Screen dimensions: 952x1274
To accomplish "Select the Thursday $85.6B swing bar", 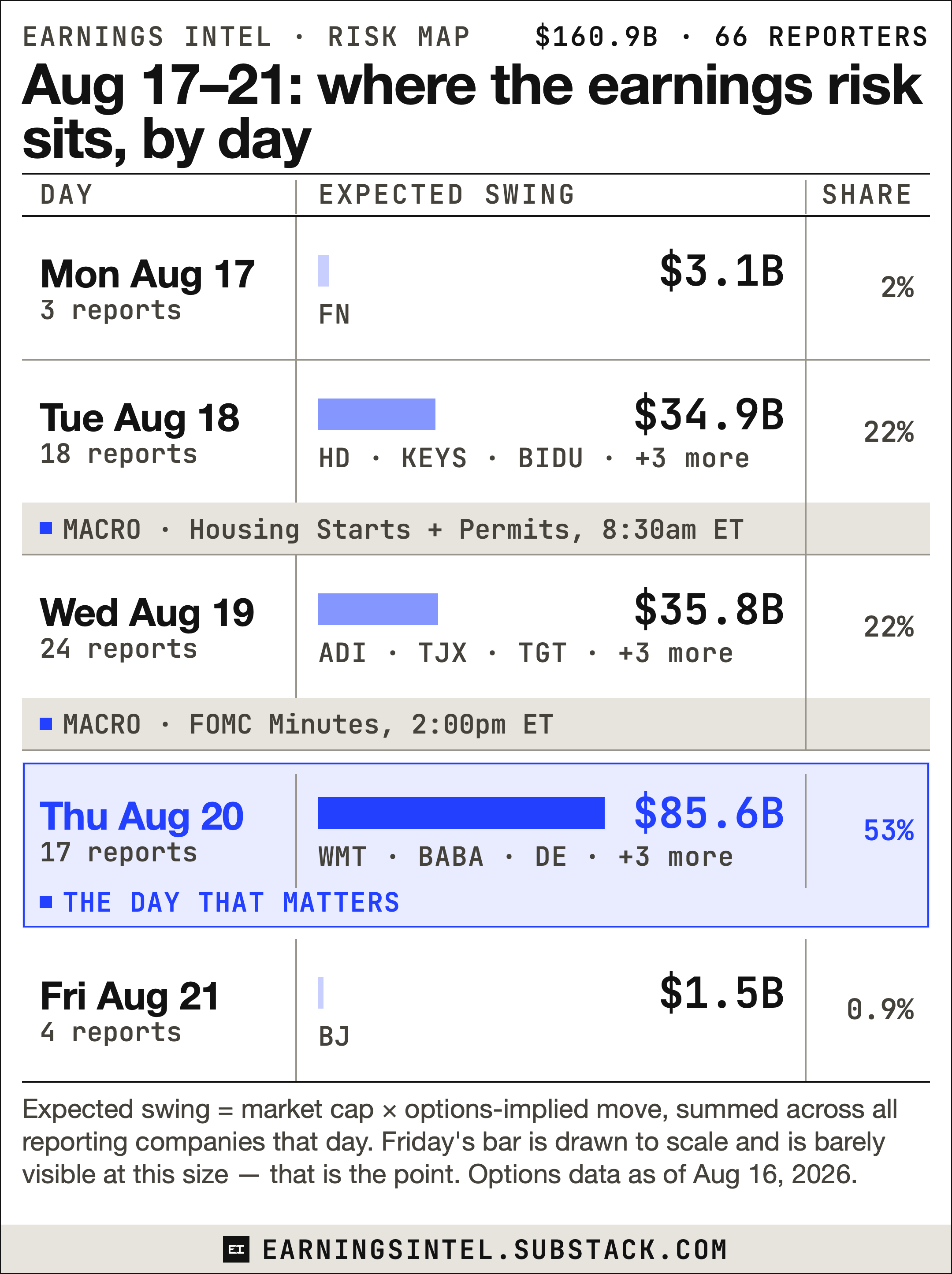I will click(461, 812).
